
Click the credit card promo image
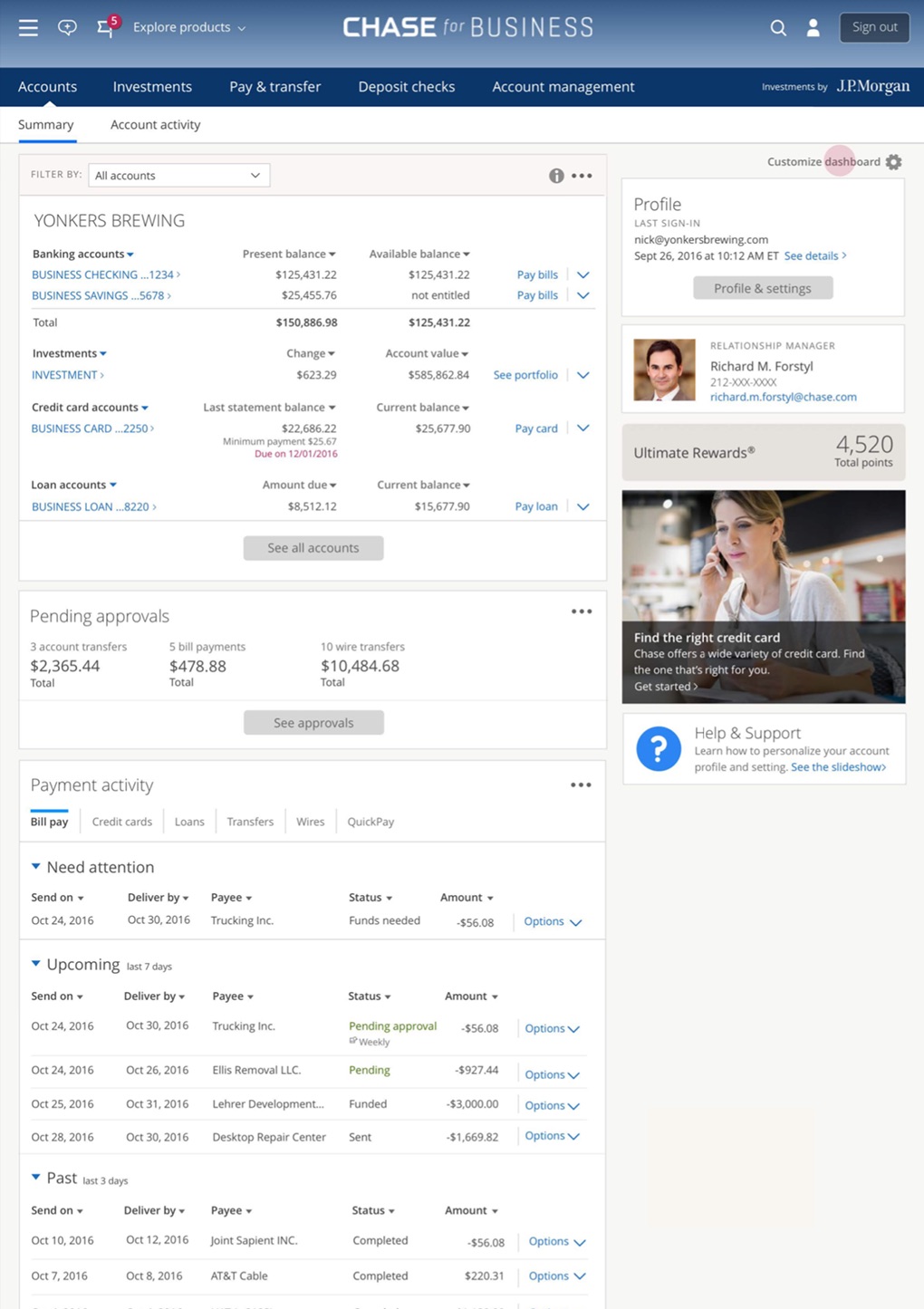(x=764, y=596)
